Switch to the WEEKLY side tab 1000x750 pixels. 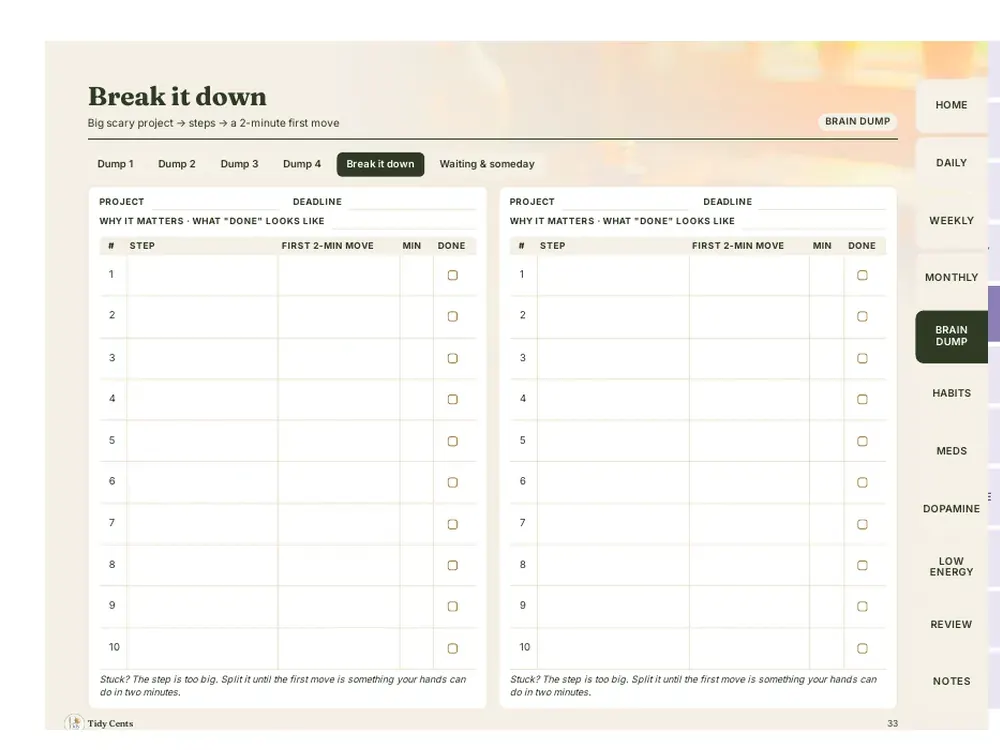(951, 221)
